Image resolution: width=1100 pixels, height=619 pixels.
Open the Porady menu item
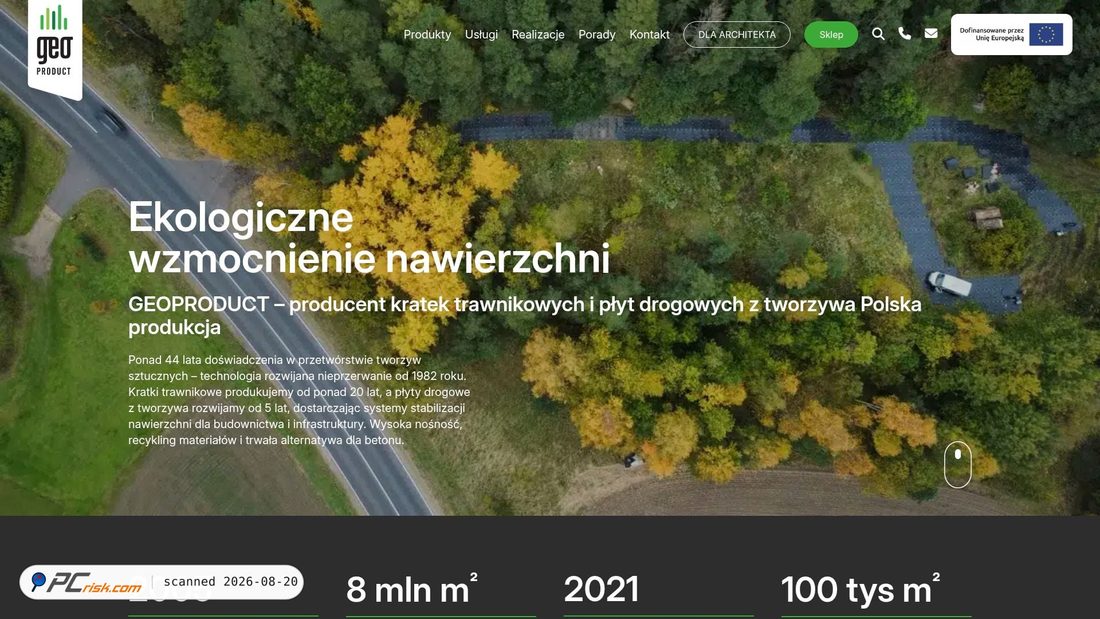[596, 34]
